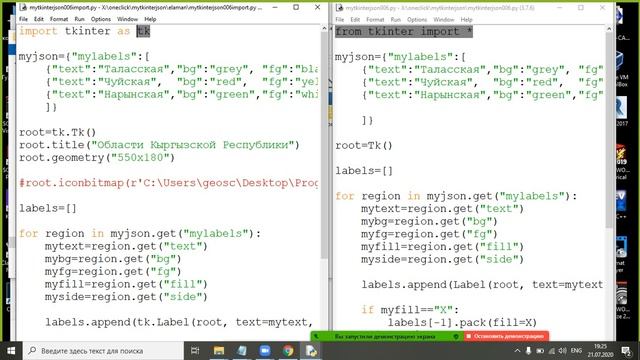The image size is (640, 360).
Task: Click the network tray icon
Action: [551, 351]
